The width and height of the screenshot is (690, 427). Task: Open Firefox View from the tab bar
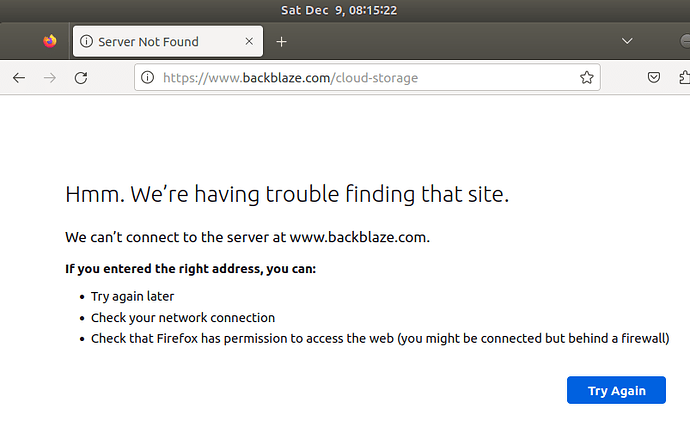click(x=50, y=41)
